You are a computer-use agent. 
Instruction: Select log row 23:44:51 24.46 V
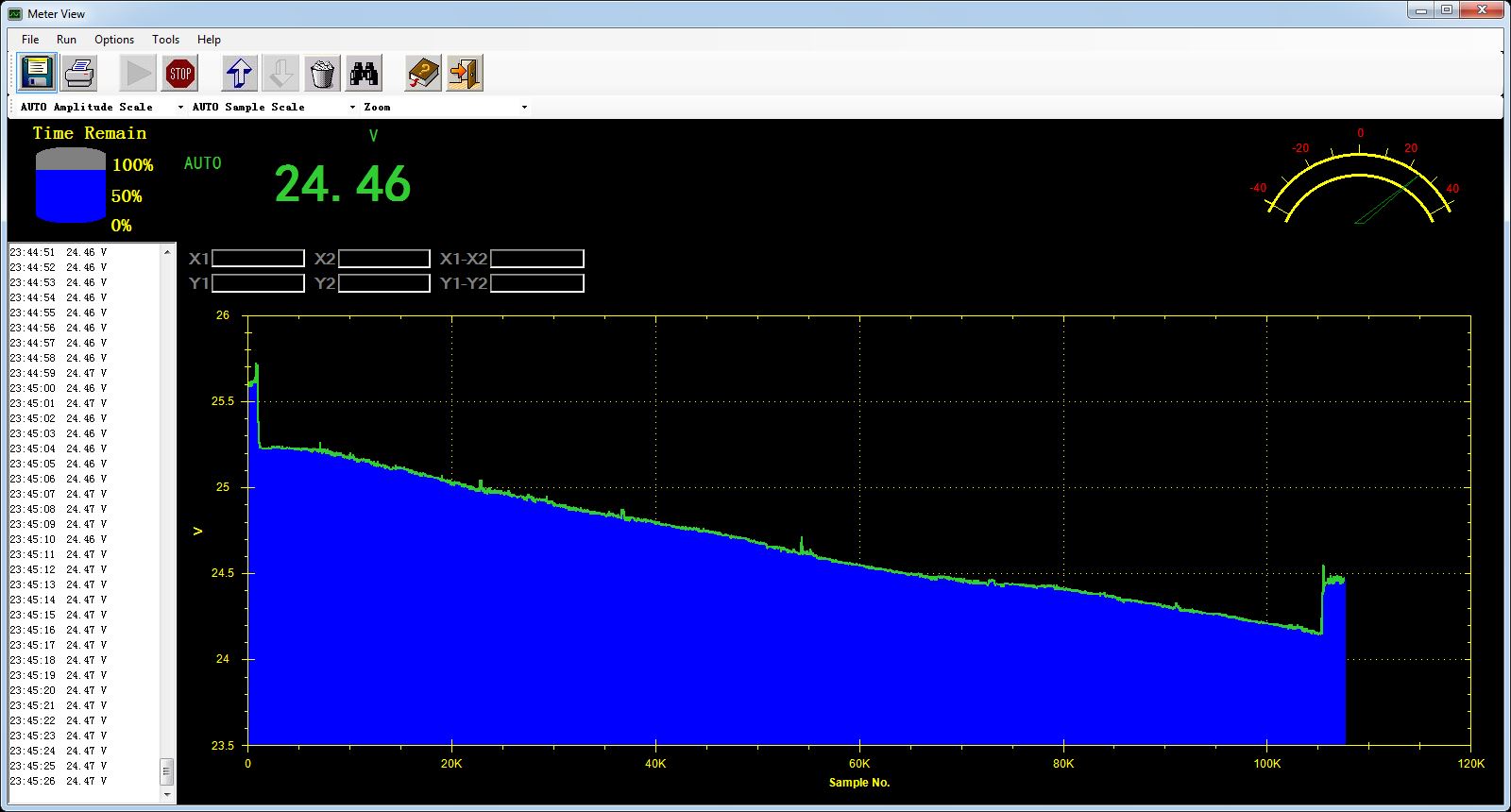pos(59,253)
